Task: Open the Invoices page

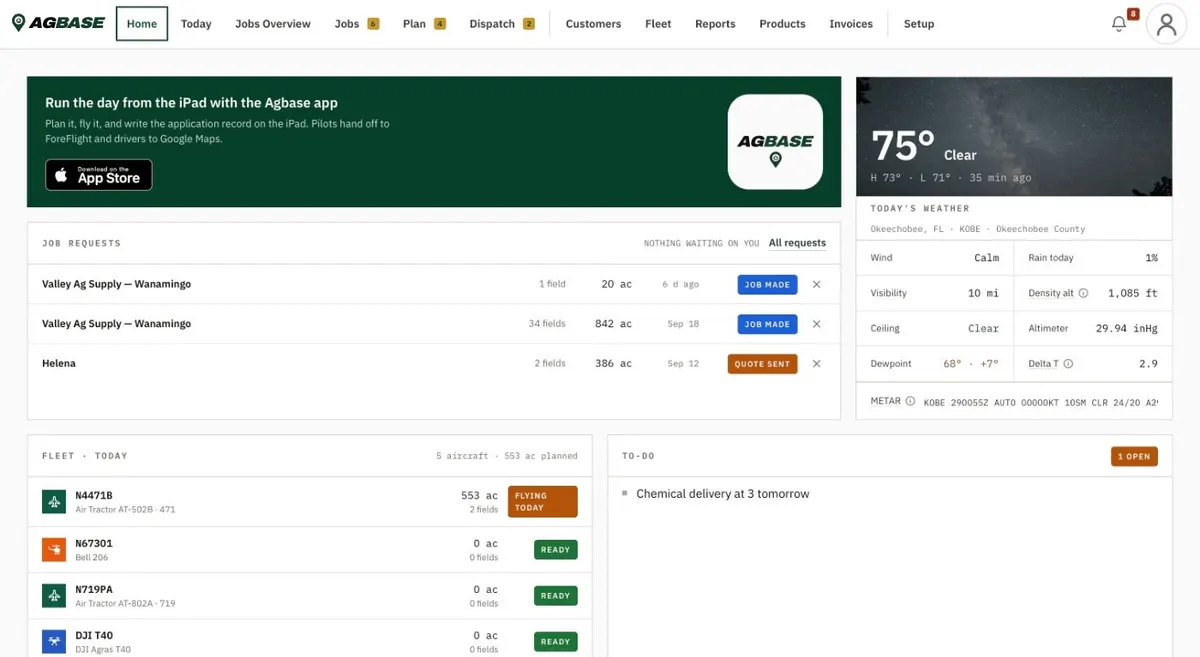Action: [x=851, y=24]
